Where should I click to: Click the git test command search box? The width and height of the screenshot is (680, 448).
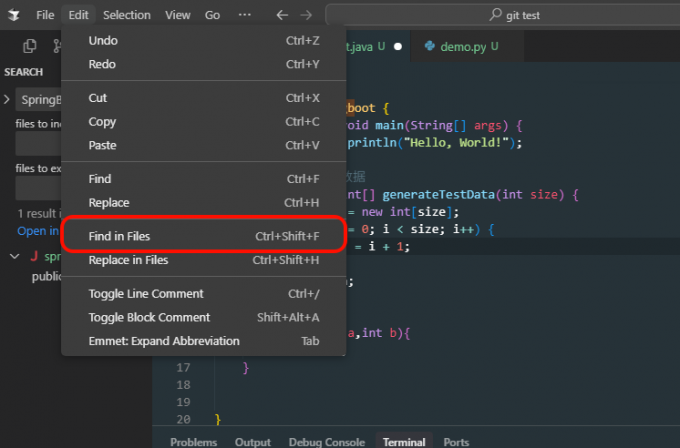coord(502,15)
